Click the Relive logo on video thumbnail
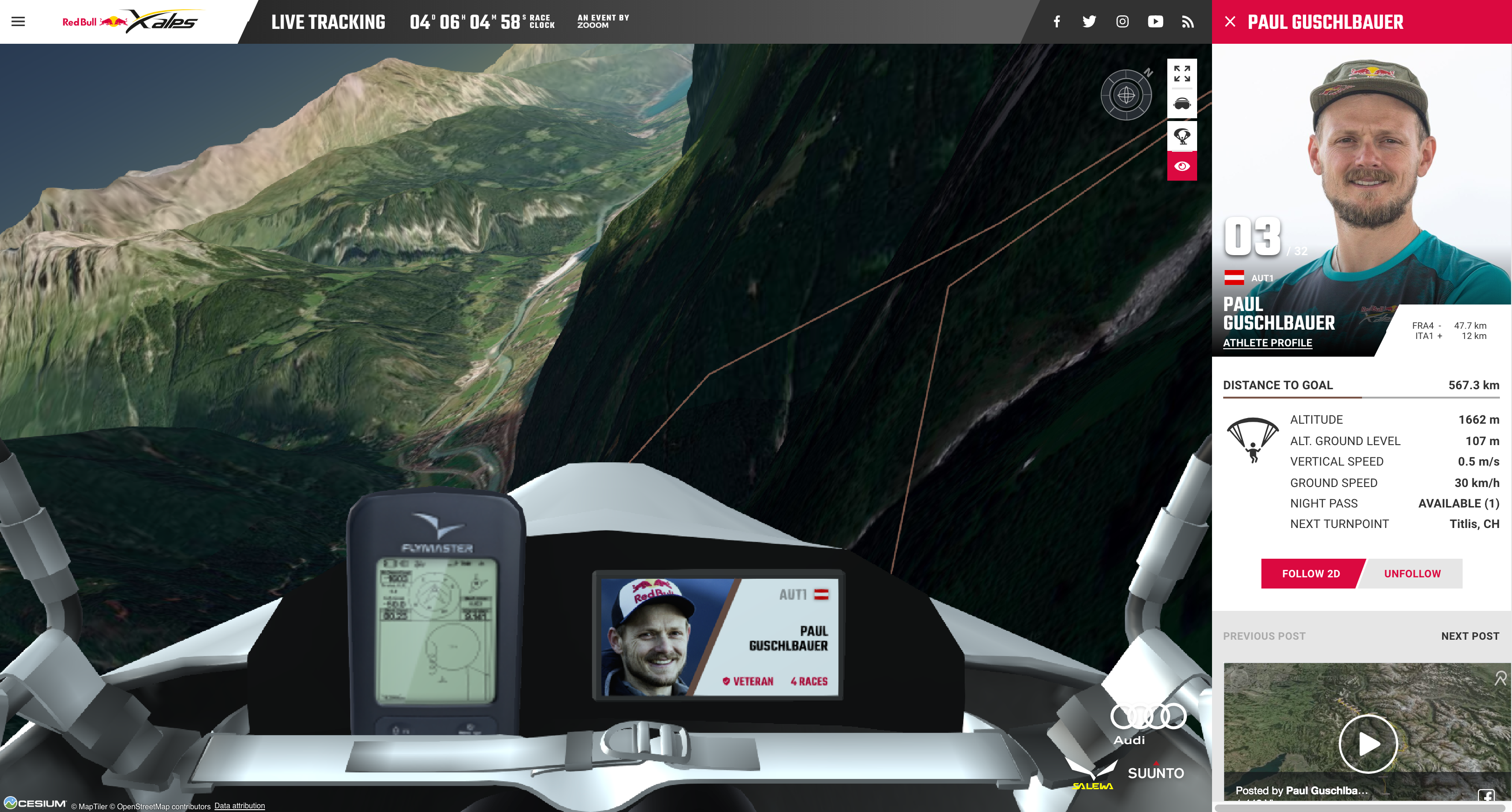The image size is (1512, 812). pyautogui.click(x=1500, y=678)
